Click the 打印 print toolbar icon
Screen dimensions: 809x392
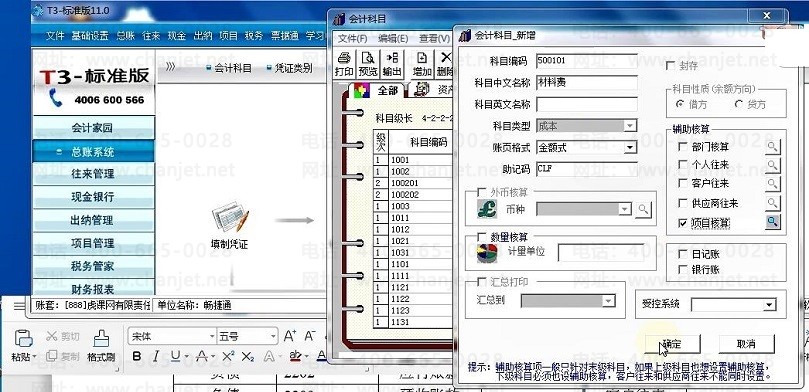click(x=344, y=64)
